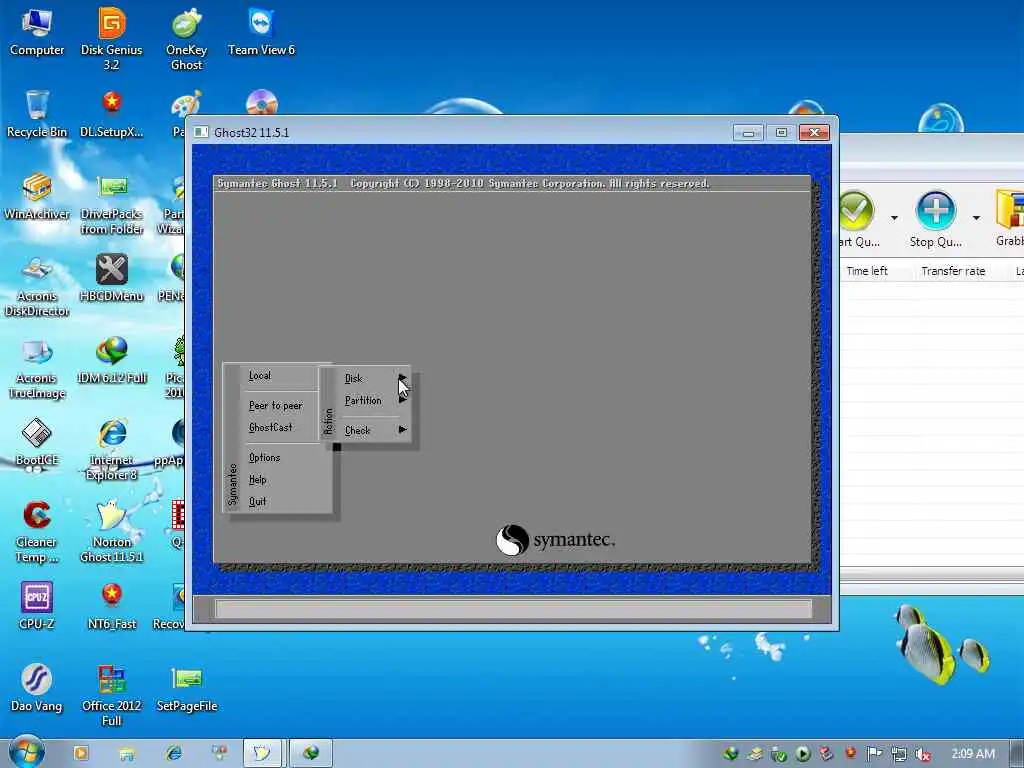This screenshot has height=768, width=1024.
Task: Select the CPU-Z desktop icon
Action: (x=37, y=607)
